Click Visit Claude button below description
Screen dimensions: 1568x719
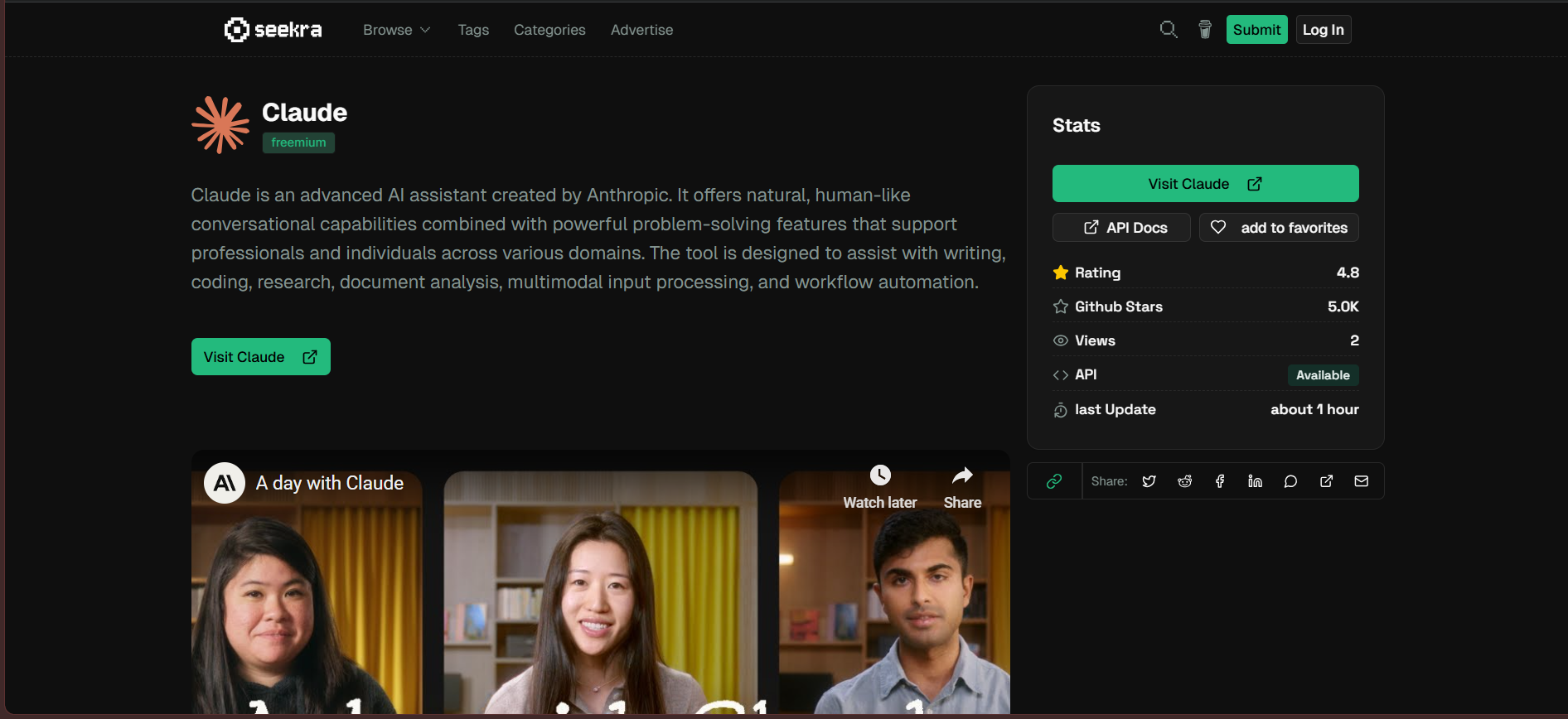[261, 357]
